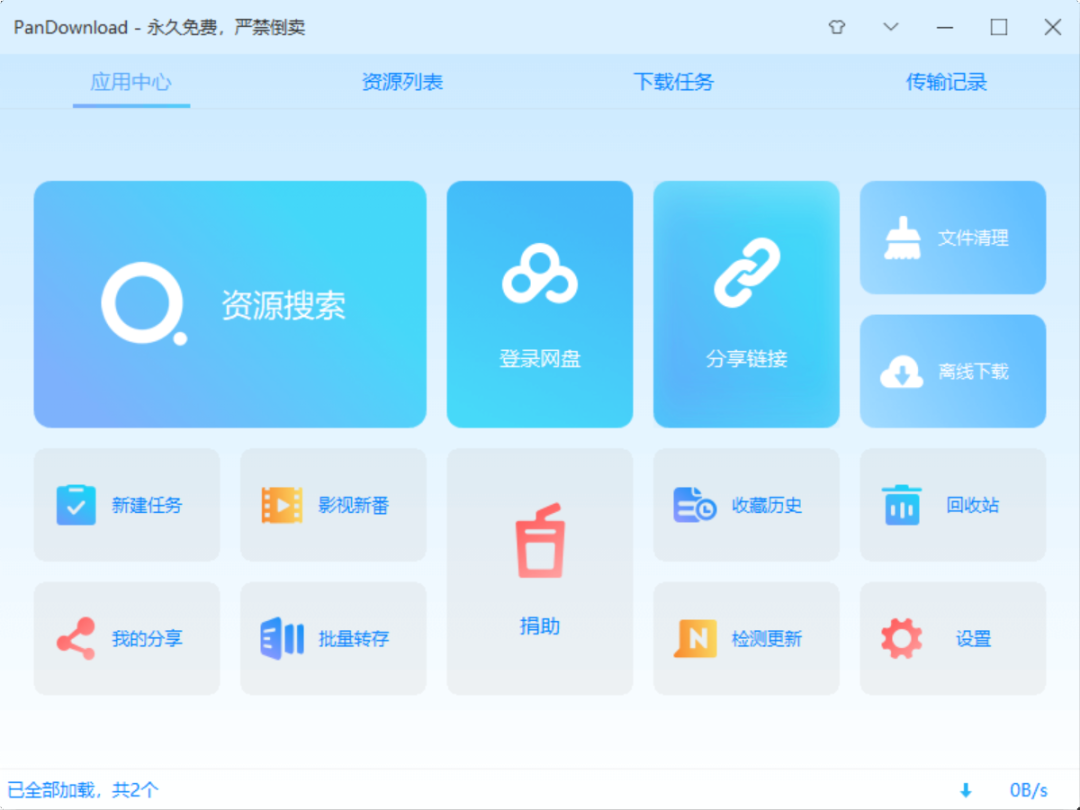Click the magnifier icon in 资源搜索
Screen dimensions: 1080x810
click(144, 304)
